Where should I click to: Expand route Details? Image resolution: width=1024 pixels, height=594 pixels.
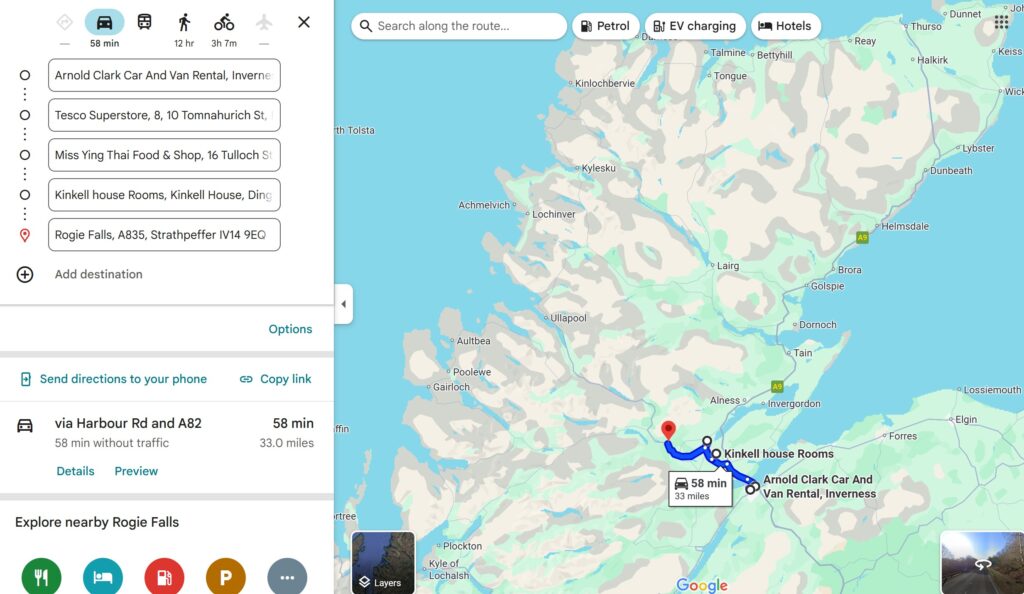tap(75, 471)
